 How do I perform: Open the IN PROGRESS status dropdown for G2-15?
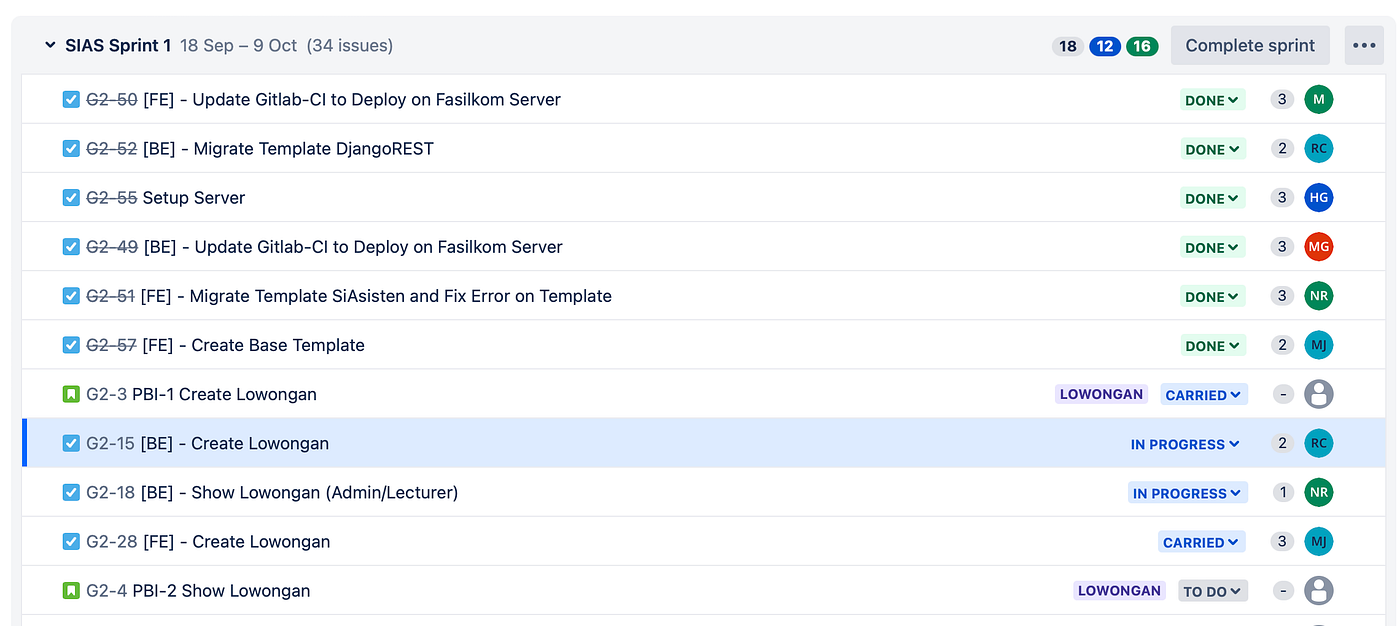(1185, 444)
